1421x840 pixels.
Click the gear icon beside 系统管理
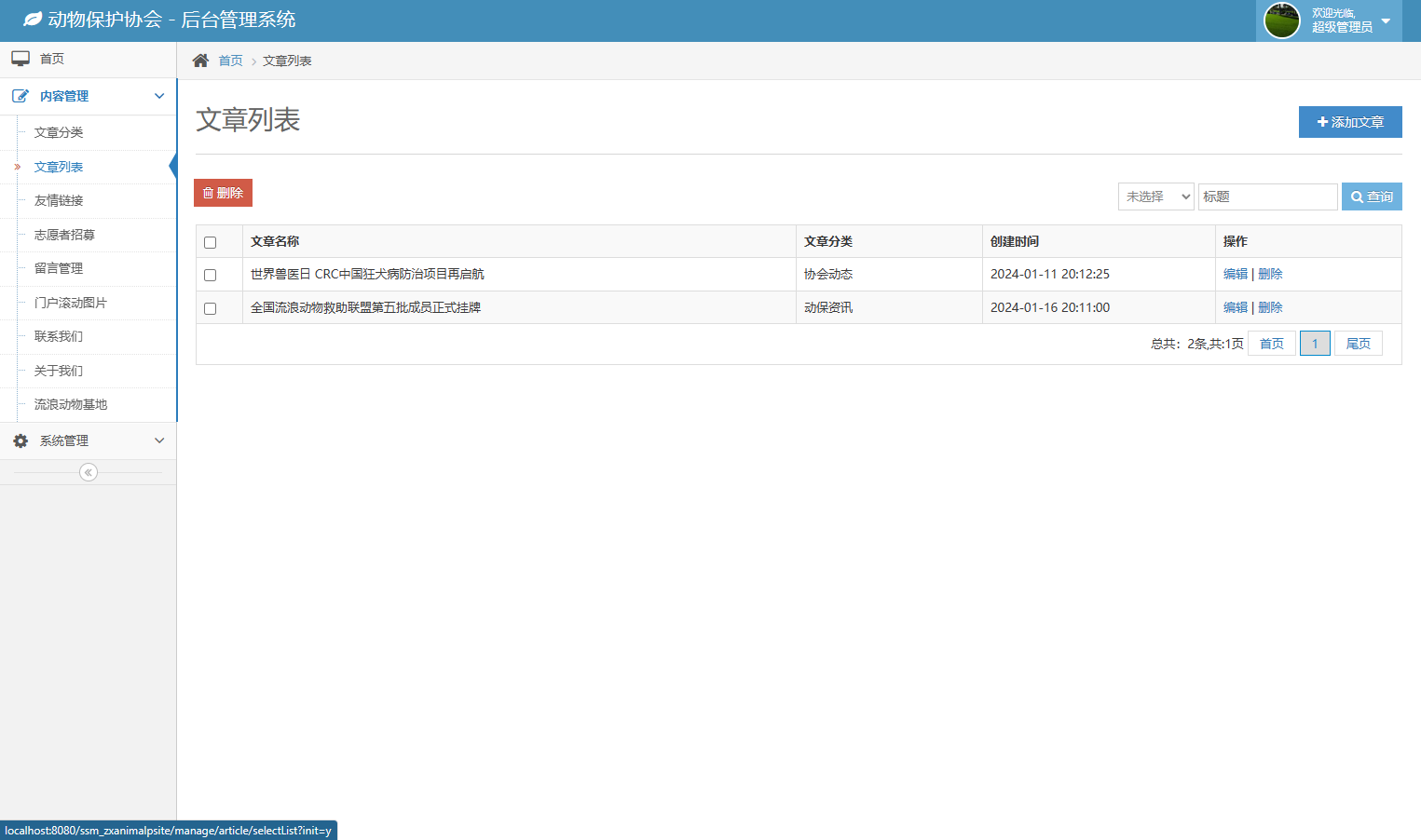pyautogui.click(x=20, y=440)
